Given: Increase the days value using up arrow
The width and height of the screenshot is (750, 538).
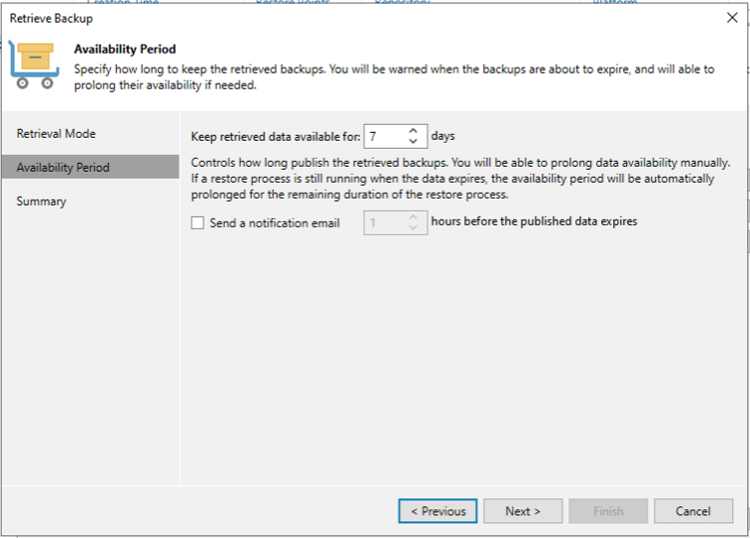Looking at the screenshot, I should coord(413,131).
